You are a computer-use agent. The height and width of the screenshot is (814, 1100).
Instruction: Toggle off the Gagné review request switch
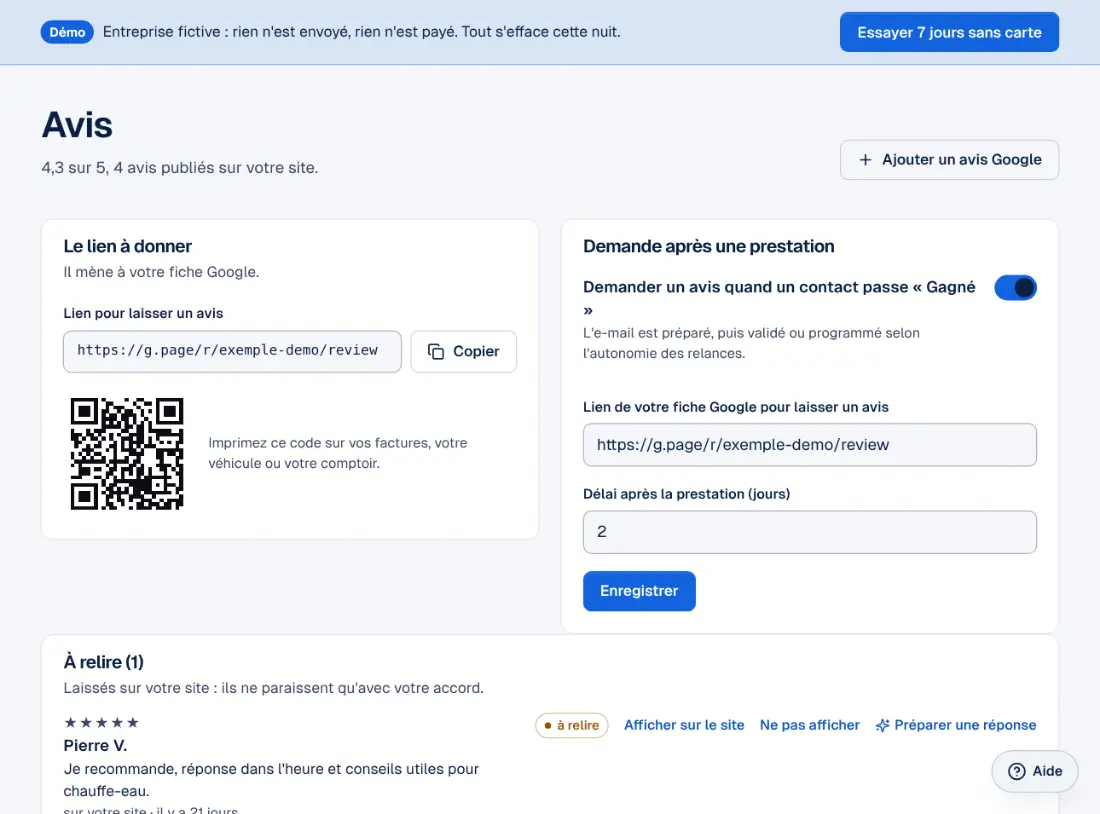coord(1015,288)
